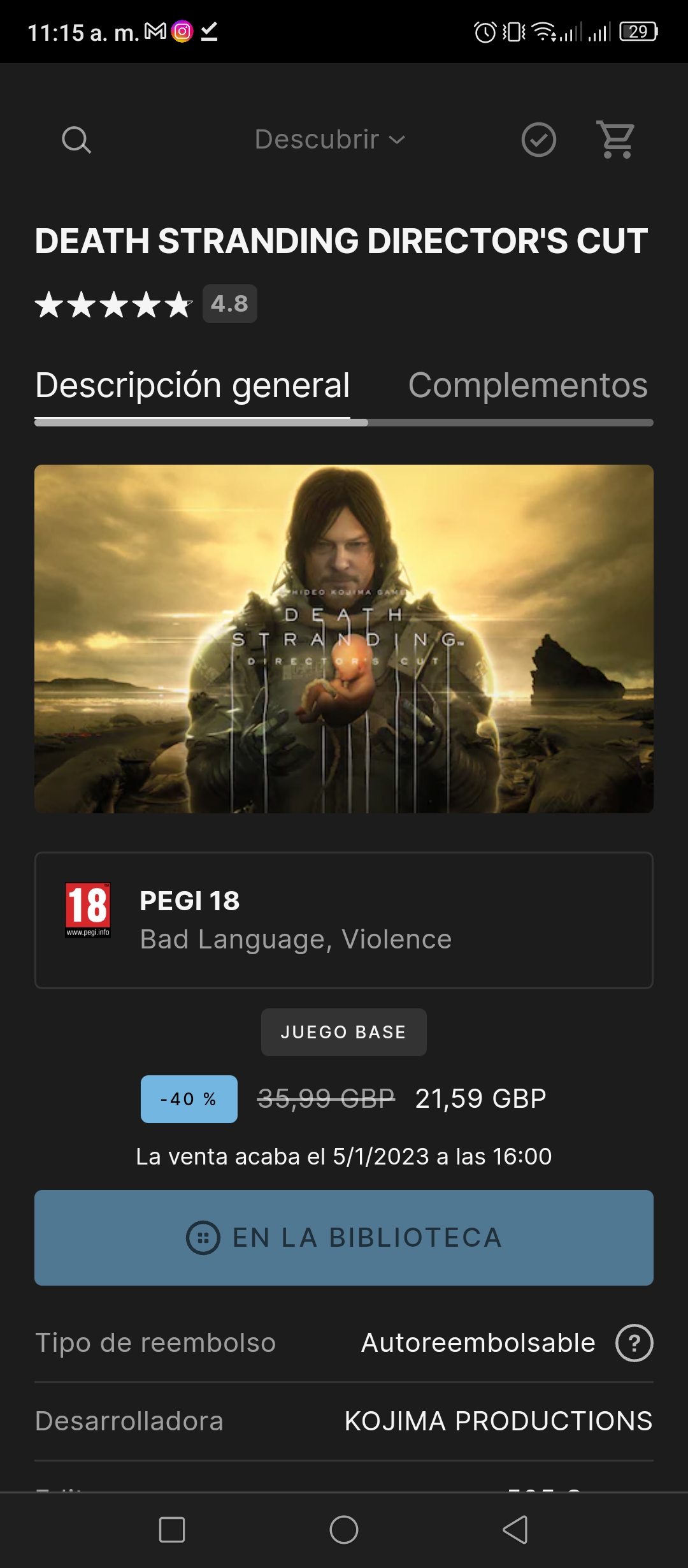Image resolution: width=688 pixels, height=1568 pixels.
Task: Switch to the Complementos tab
Action: pos(528,385)
